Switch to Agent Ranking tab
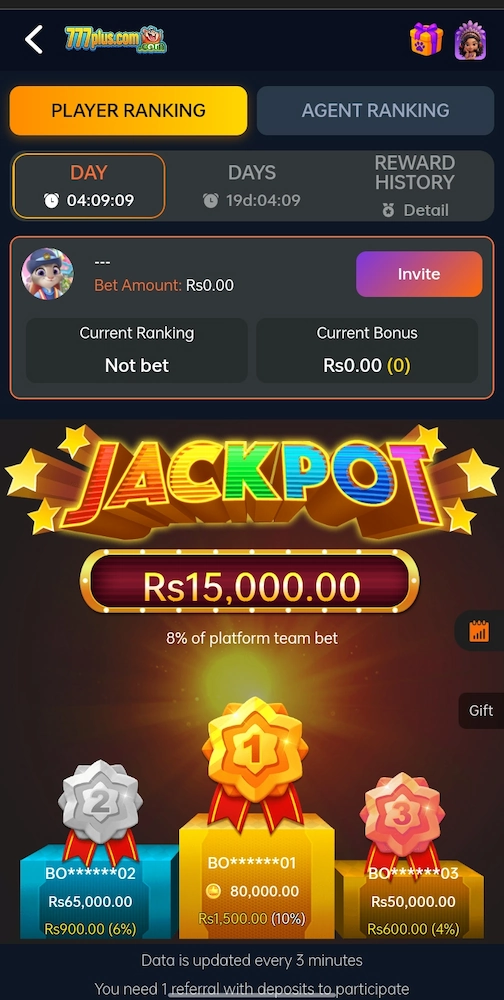 (x=375, y=110)
